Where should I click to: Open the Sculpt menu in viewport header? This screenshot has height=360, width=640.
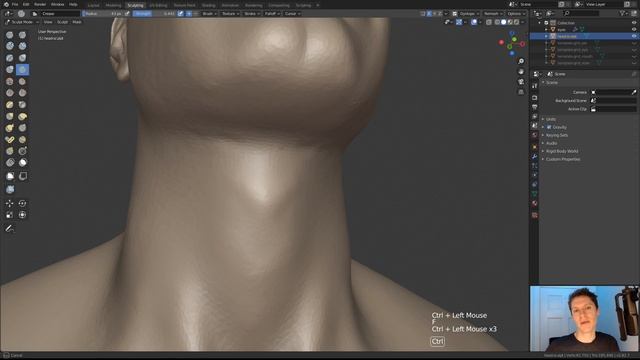[x=62, y=22]
